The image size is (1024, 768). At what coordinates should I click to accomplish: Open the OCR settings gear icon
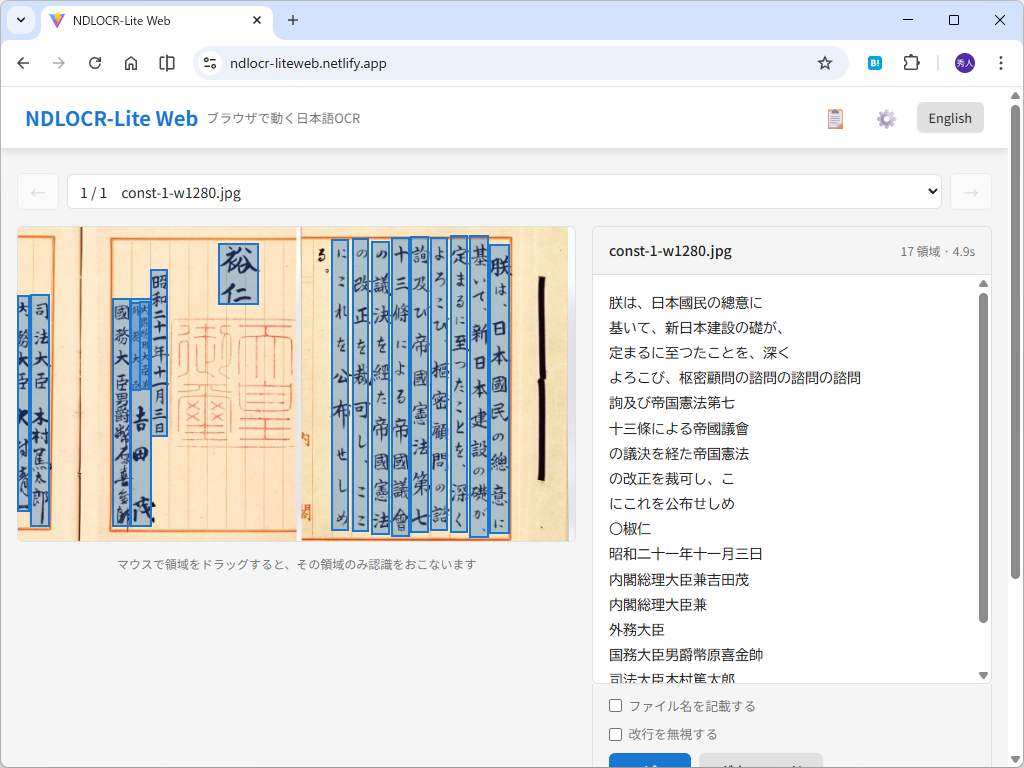886,117
